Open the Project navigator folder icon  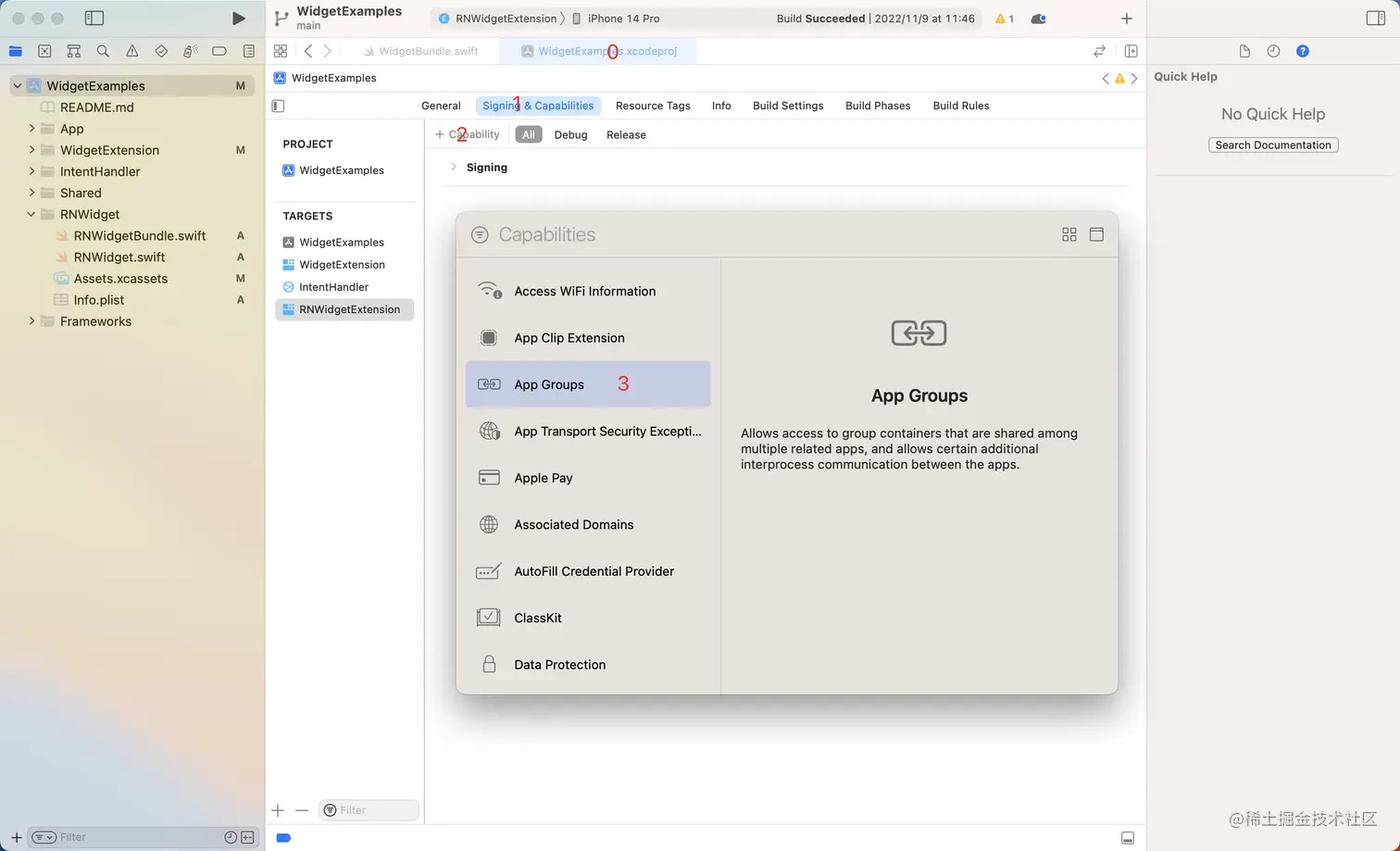click(x=16, y=51)
